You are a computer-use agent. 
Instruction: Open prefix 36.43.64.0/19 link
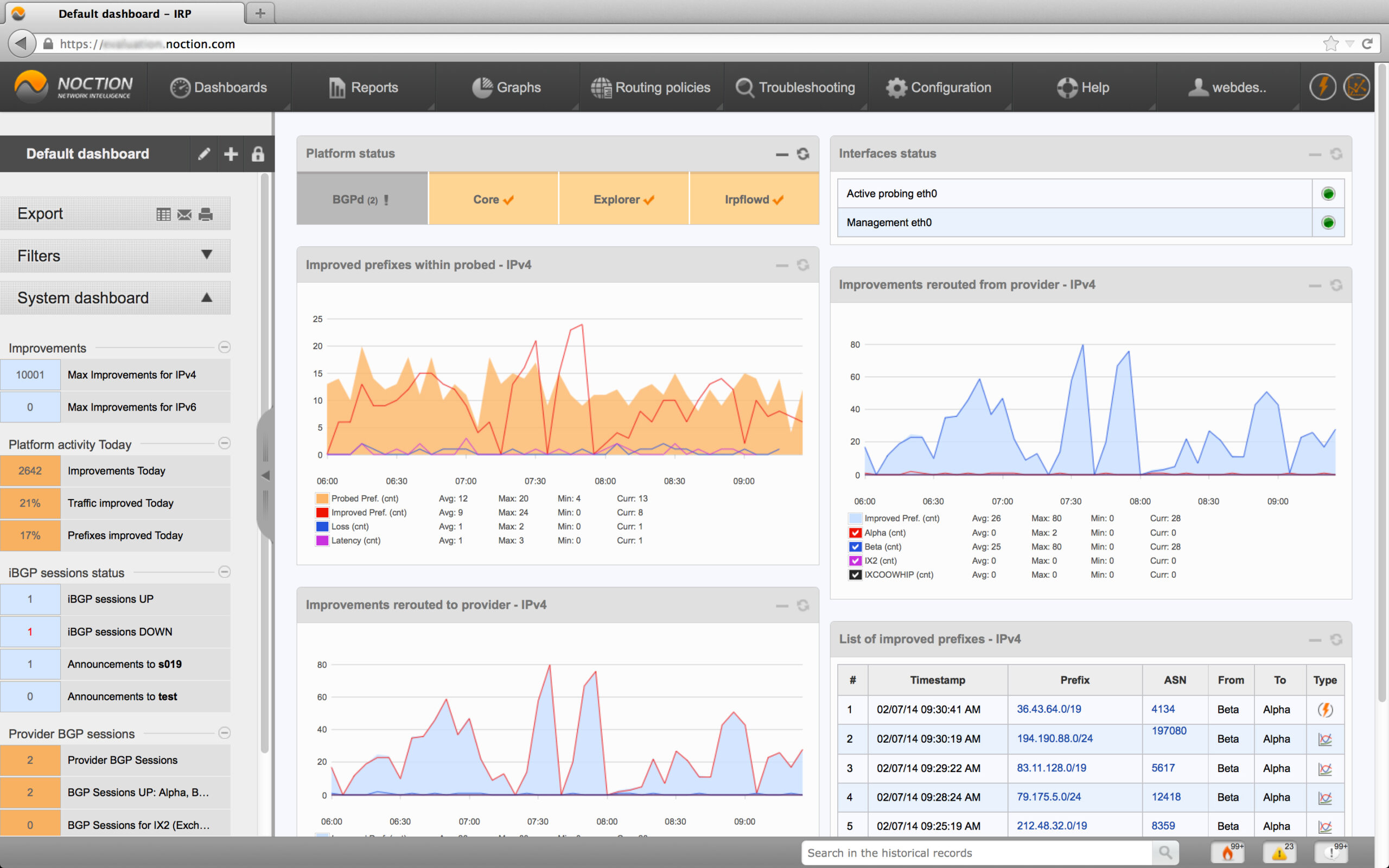[x=1049, y=709]
